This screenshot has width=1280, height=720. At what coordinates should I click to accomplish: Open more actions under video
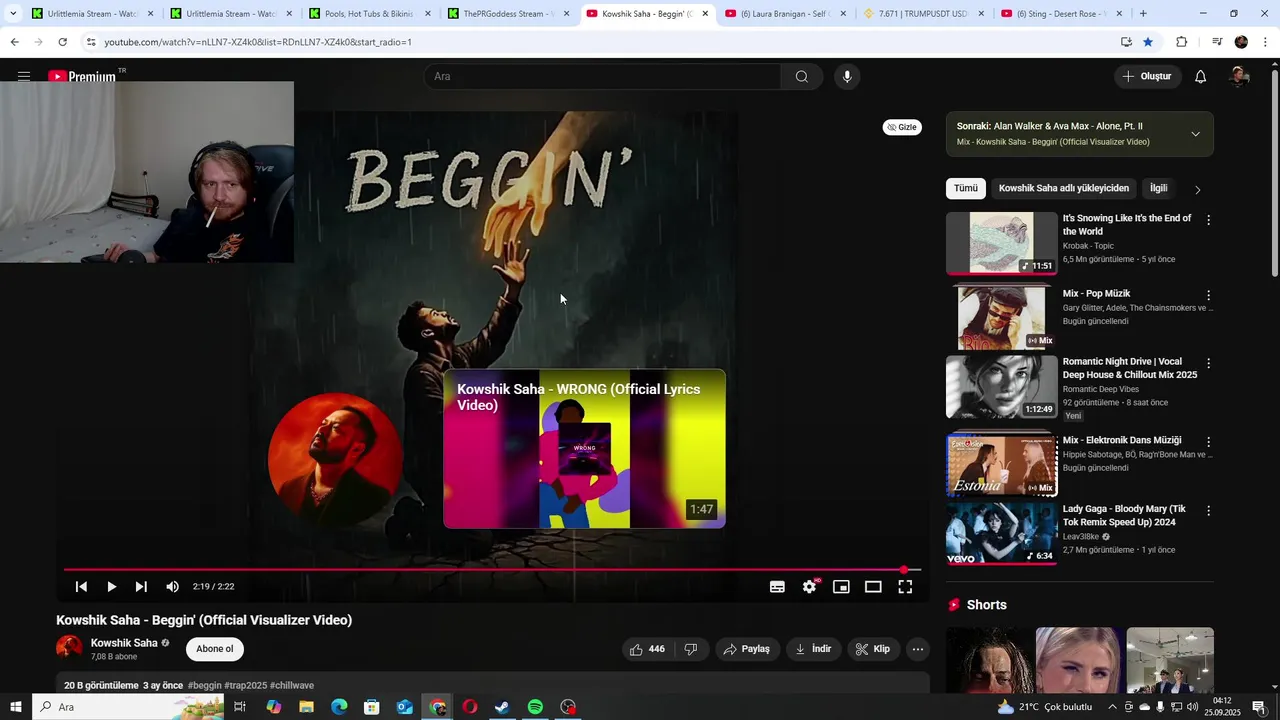[917, 649]
